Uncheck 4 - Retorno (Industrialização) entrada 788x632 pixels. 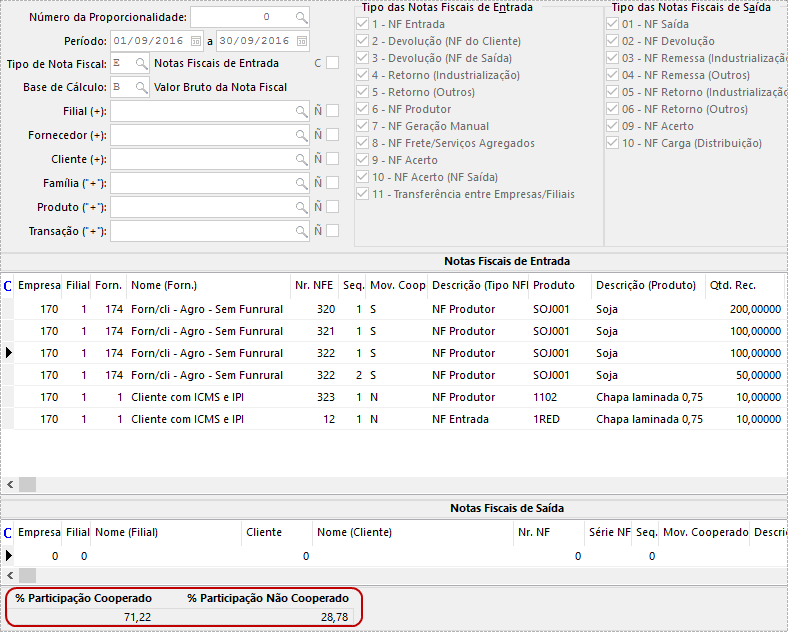(x=362, y=75)
